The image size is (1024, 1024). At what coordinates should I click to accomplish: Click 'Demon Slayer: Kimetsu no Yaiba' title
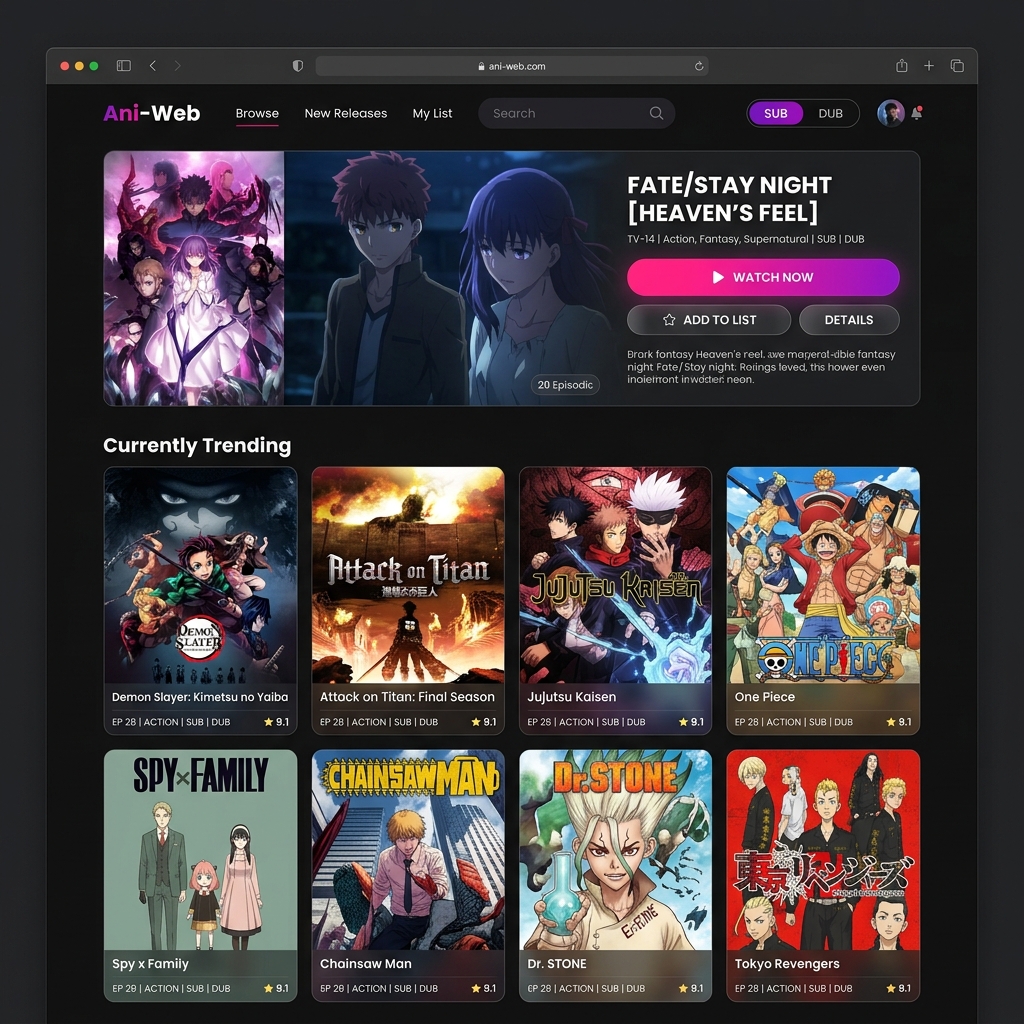200,697
